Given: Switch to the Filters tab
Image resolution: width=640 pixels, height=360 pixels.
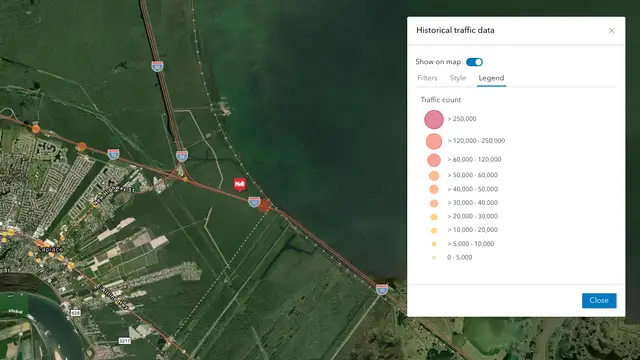Looking at the screenshot, I should pyautogui.click(x=427, y=78).
